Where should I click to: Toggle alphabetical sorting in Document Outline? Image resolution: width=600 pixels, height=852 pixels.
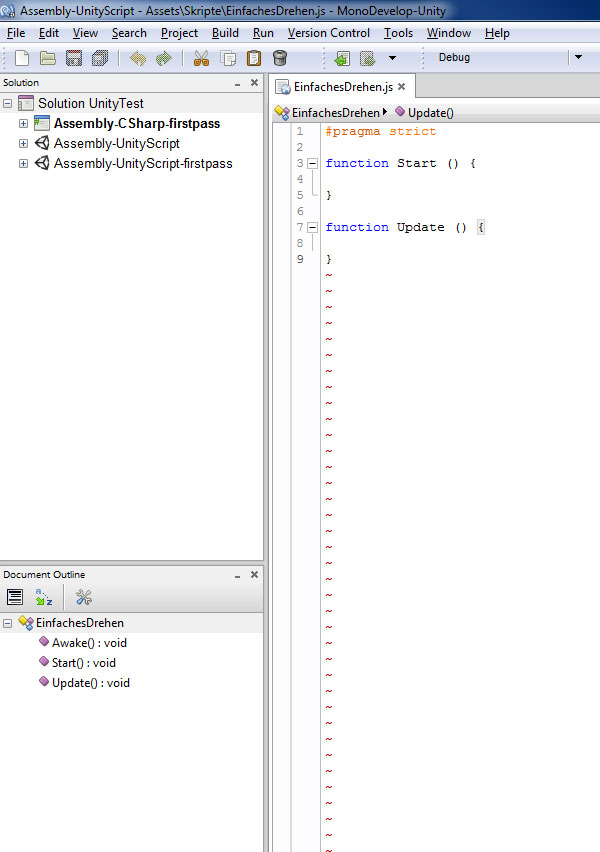[43, 597]
